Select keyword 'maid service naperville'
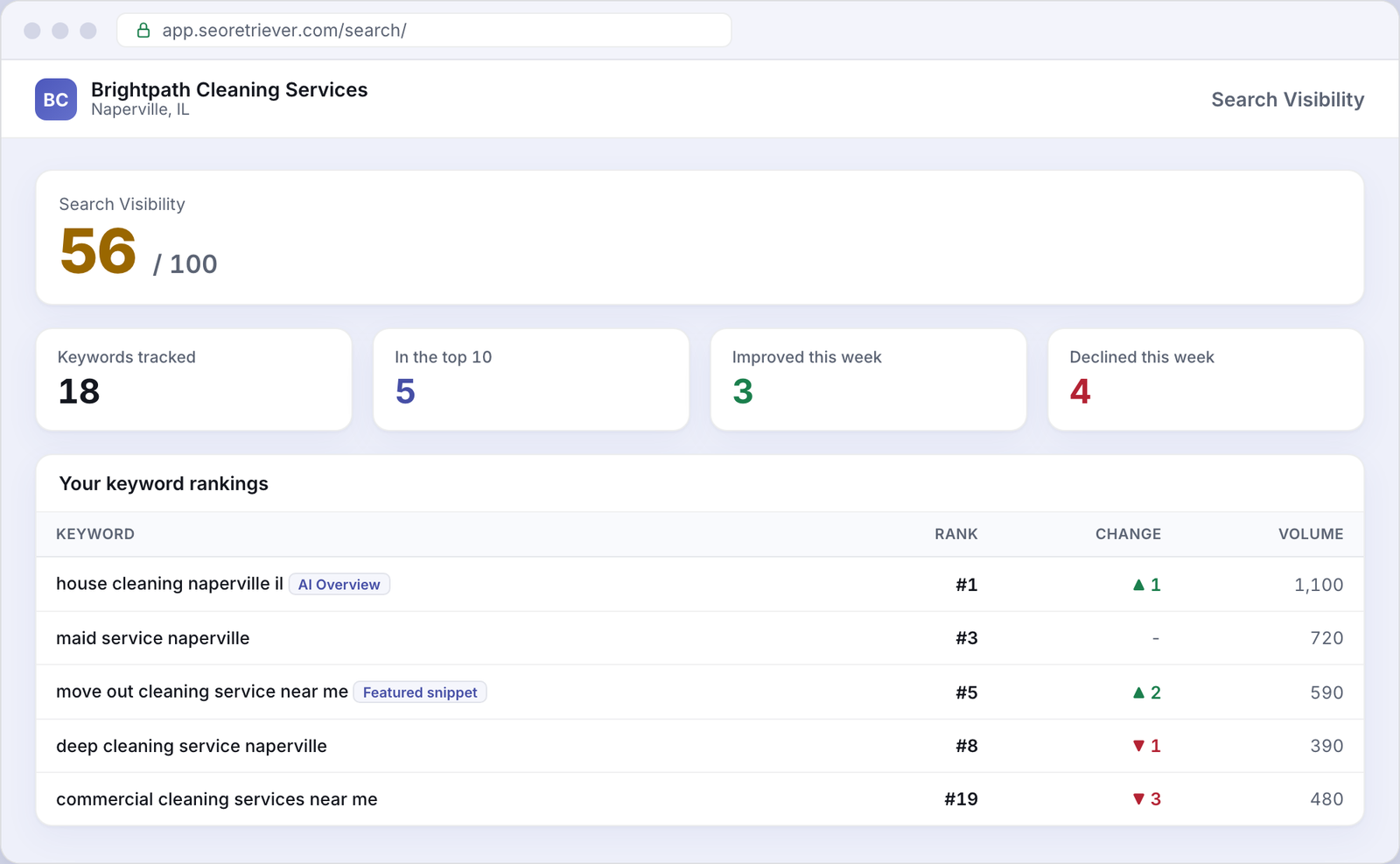The width and height of the screenshot is (1400, 864). click(153, 638)
